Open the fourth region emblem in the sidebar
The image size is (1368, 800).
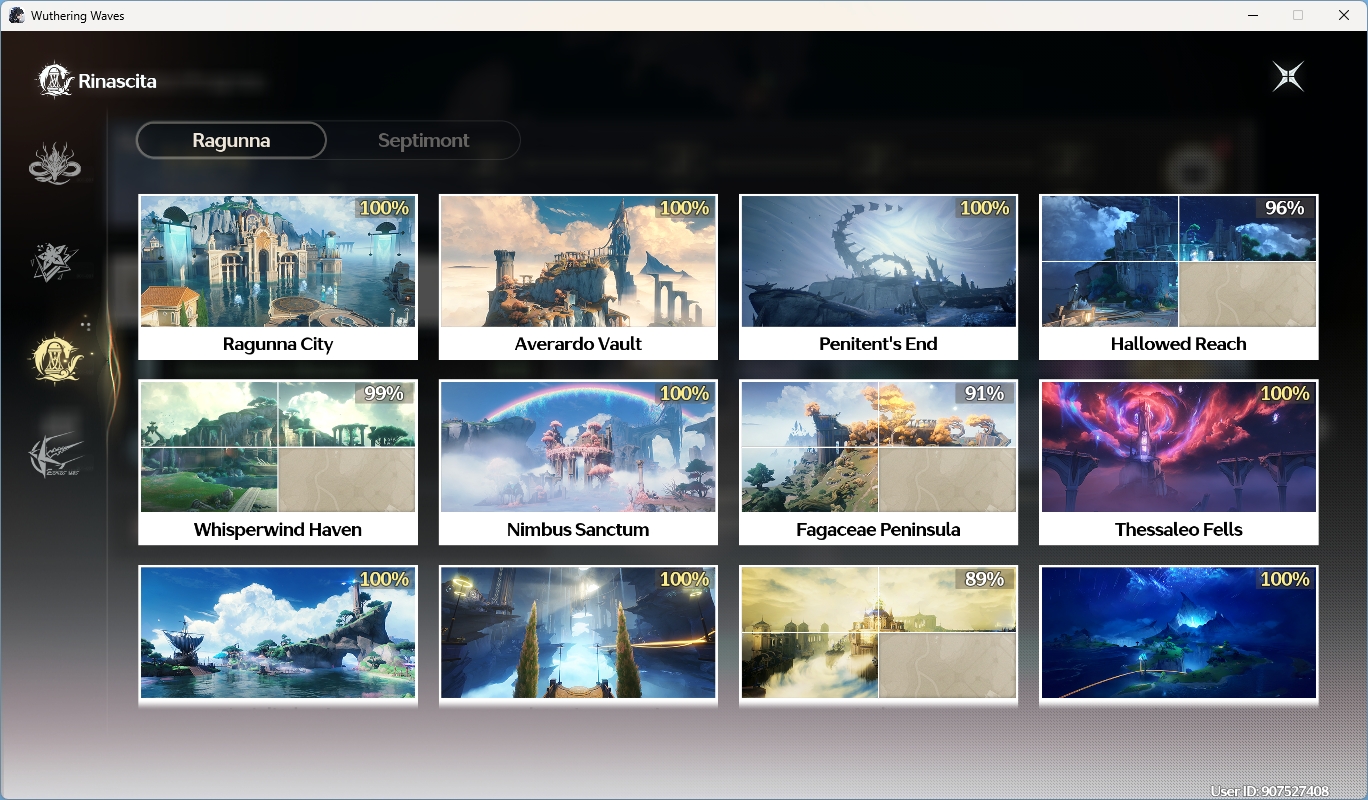pyautogui.click(x=55, y=457)
